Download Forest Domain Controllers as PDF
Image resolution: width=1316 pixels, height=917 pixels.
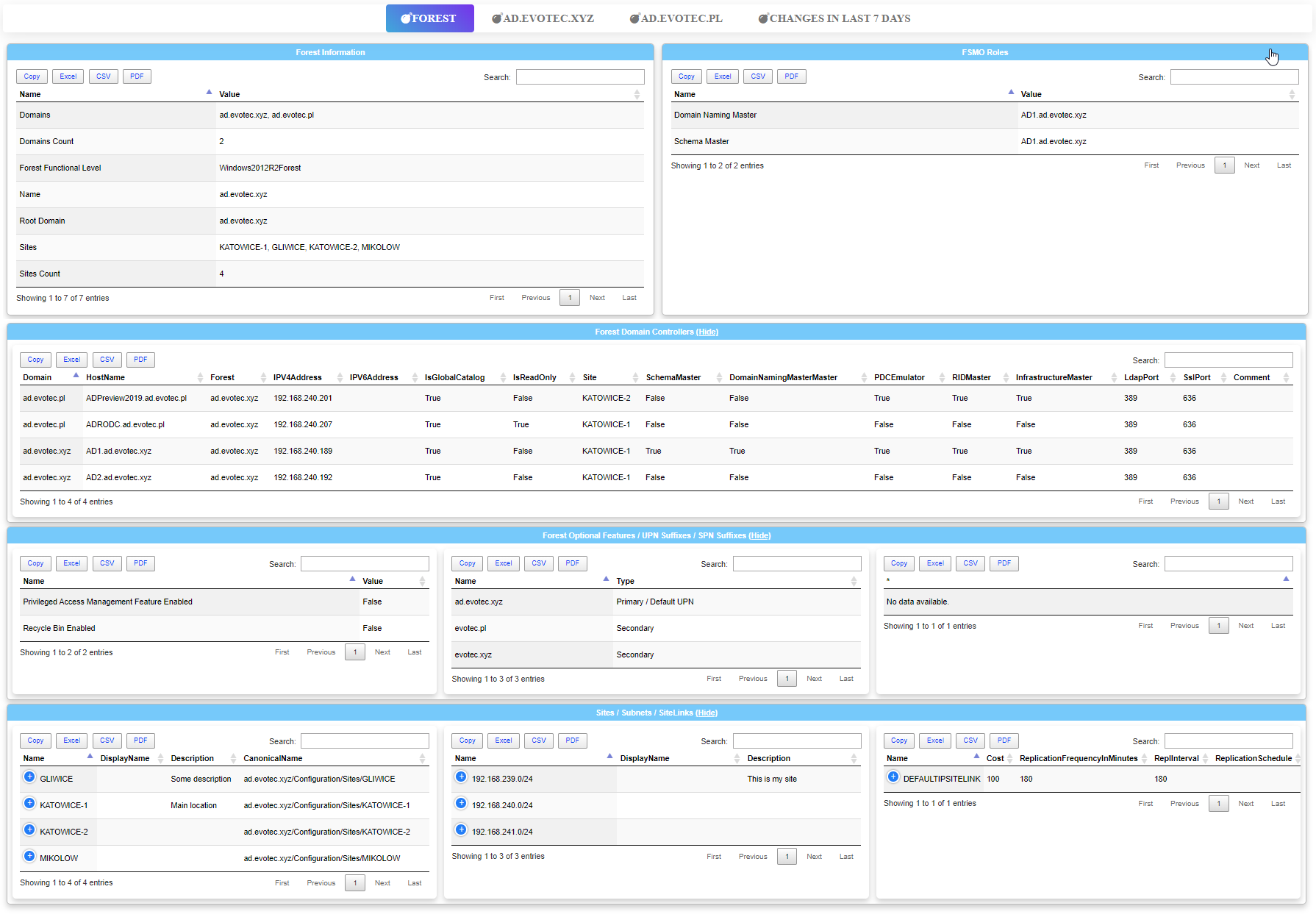[x=140, y=360]
